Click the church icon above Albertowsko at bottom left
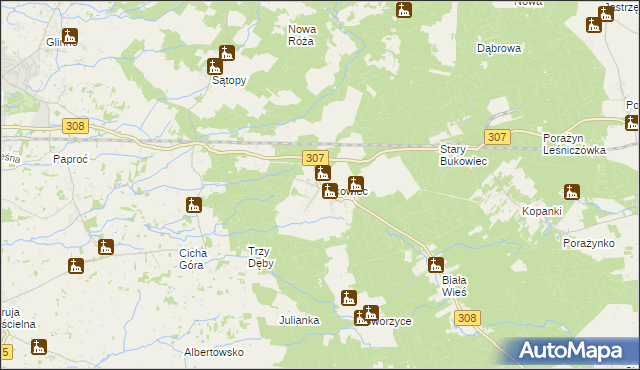640x370 pixels. pos(39,347)
